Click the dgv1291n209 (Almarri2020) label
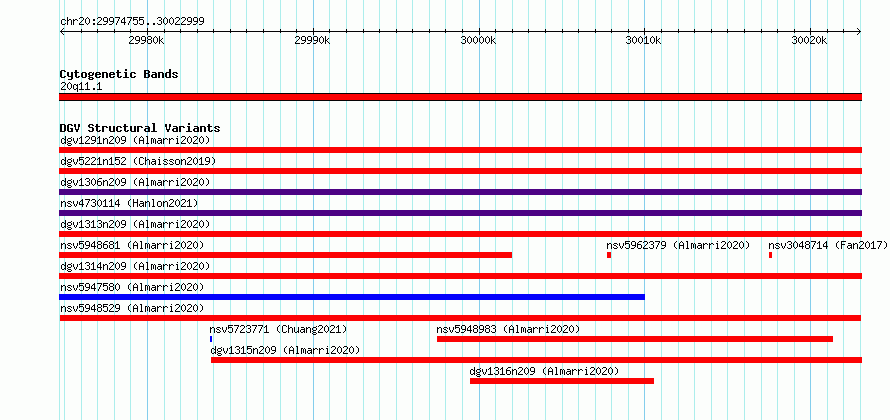890x420 pixels. click(135, 140)
